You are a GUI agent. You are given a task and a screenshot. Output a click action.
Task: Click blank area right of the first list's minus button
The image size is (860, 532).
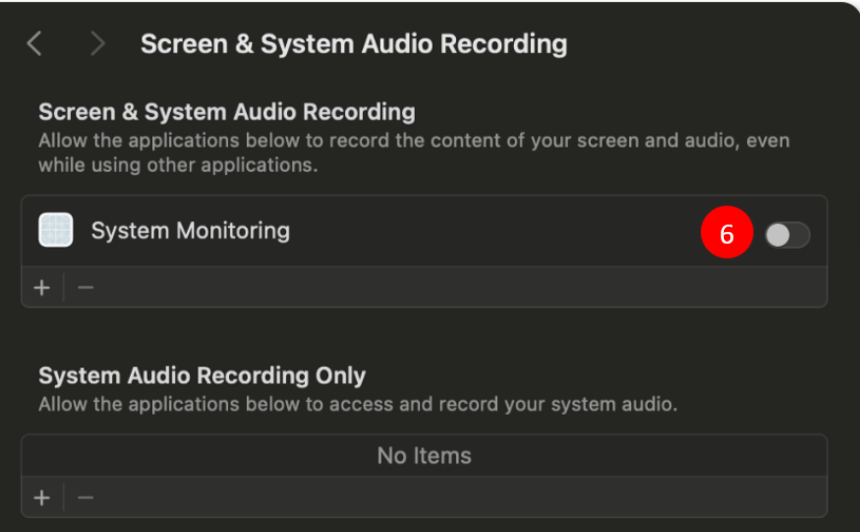point(450,288)
